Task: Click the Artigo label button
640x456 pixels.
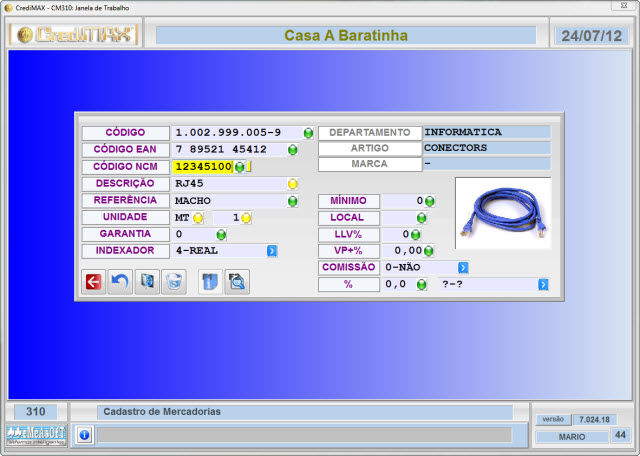Action: pos(369,148)
